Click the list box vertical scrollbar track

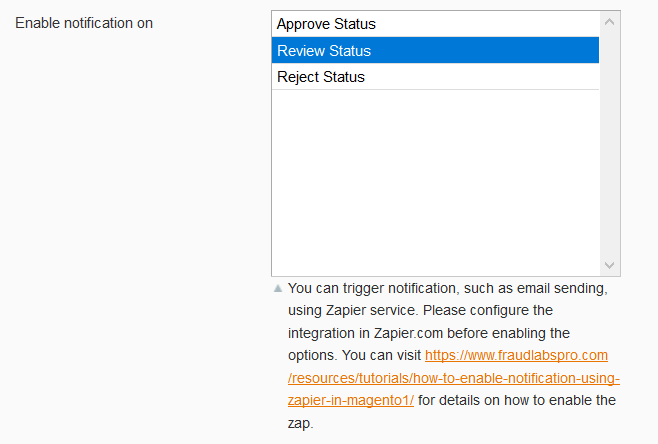tap(609, 144)
